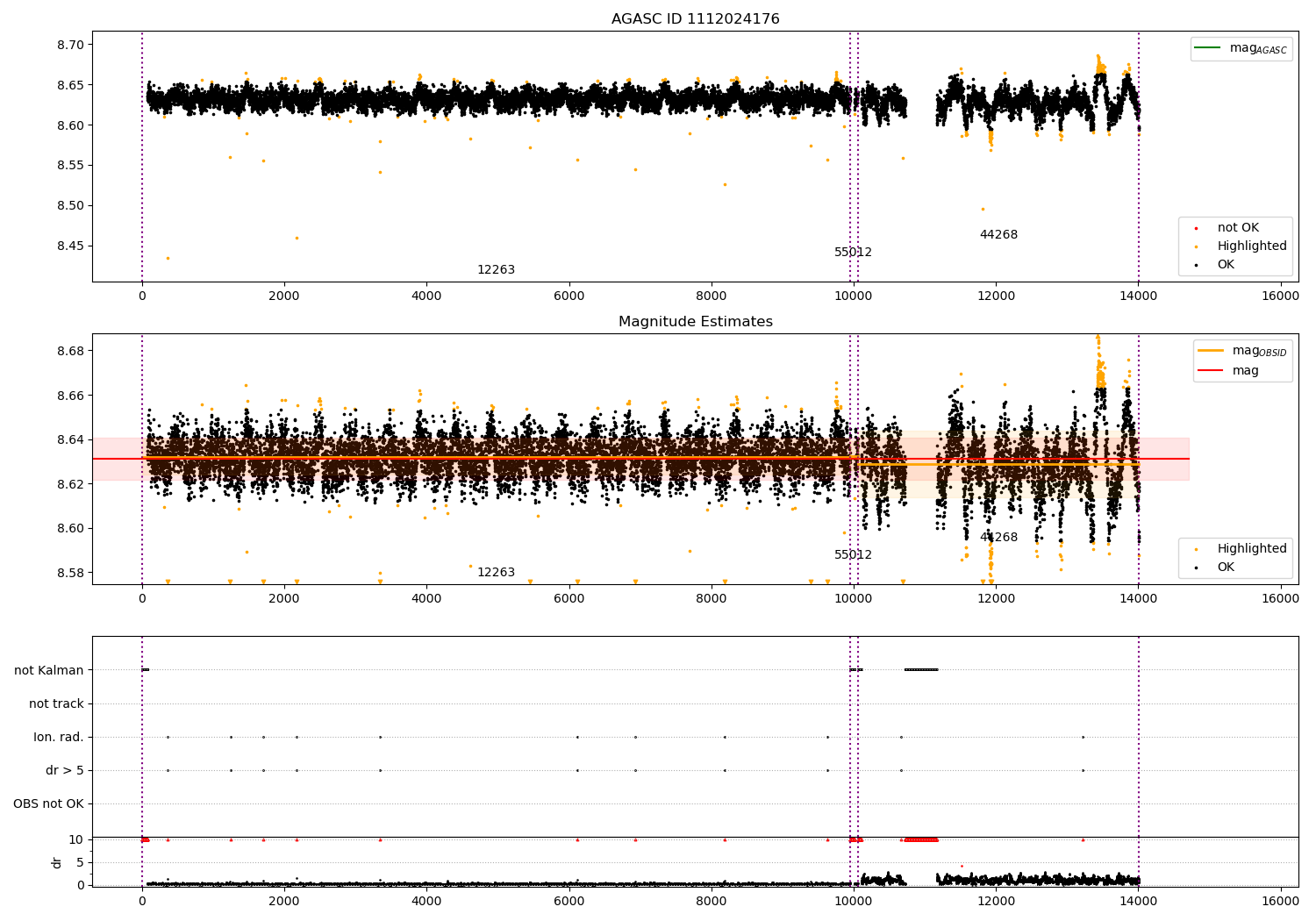Click the 8.55 y-axis tick label
The height and width of the screenshot is (921, 1316).
pyautogui.click(x=70, y=166)
